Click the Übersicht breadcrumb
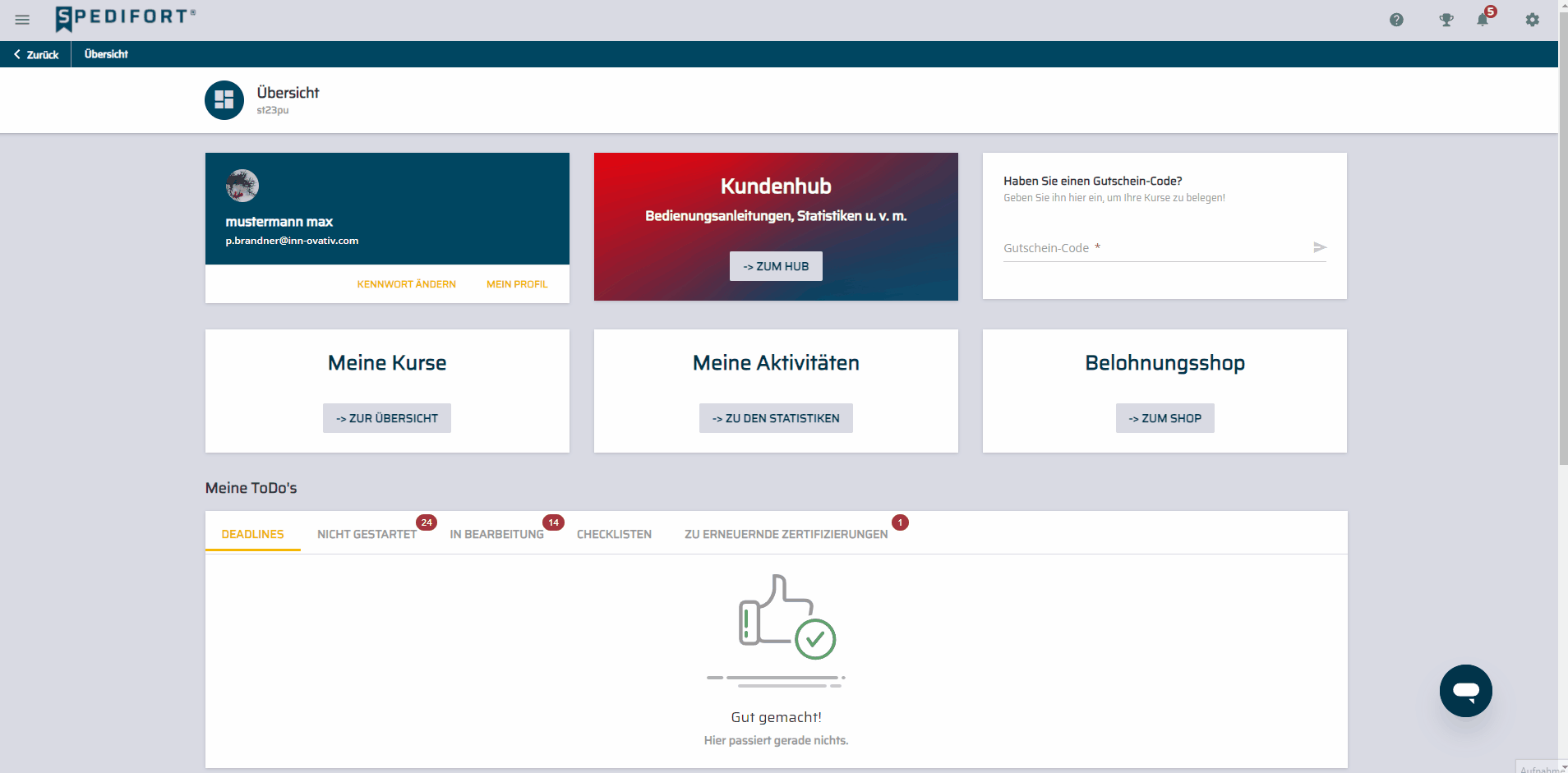Image resolution: width=1568 pixels, height=773 pixels. click(x=106, y=54)
